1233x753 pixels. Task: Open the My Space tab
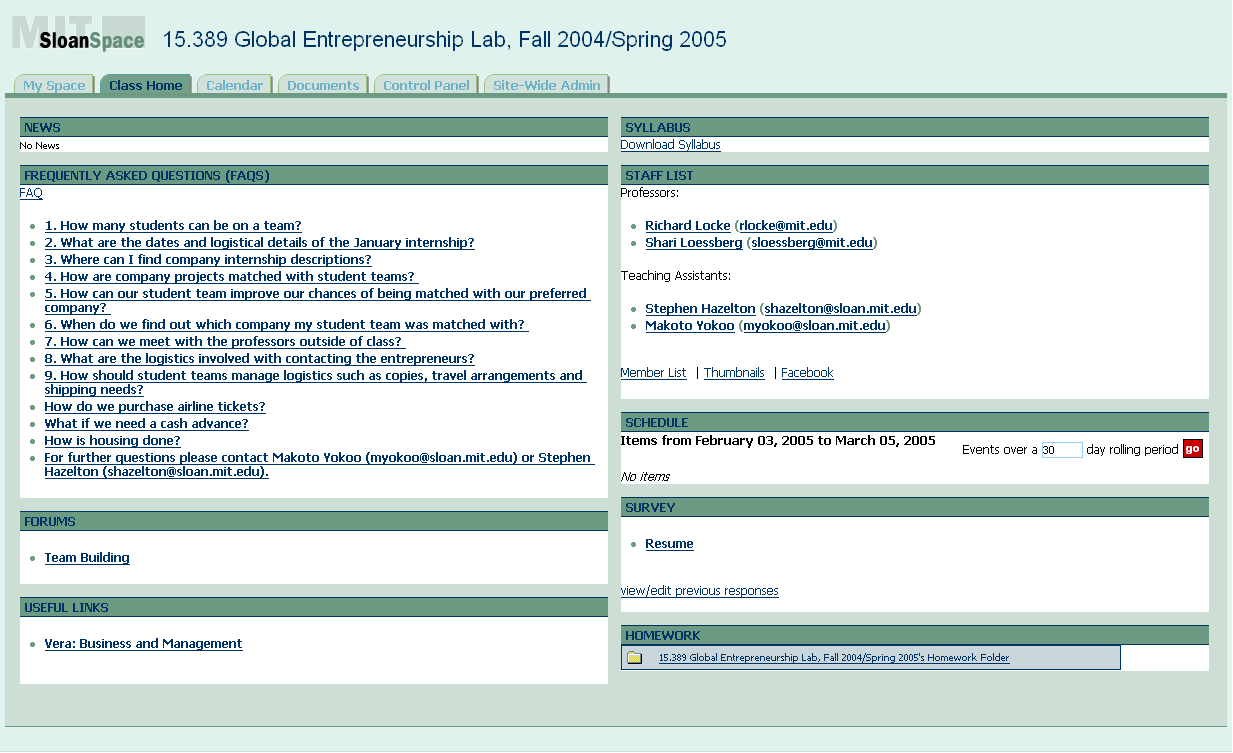coord(54,86)
